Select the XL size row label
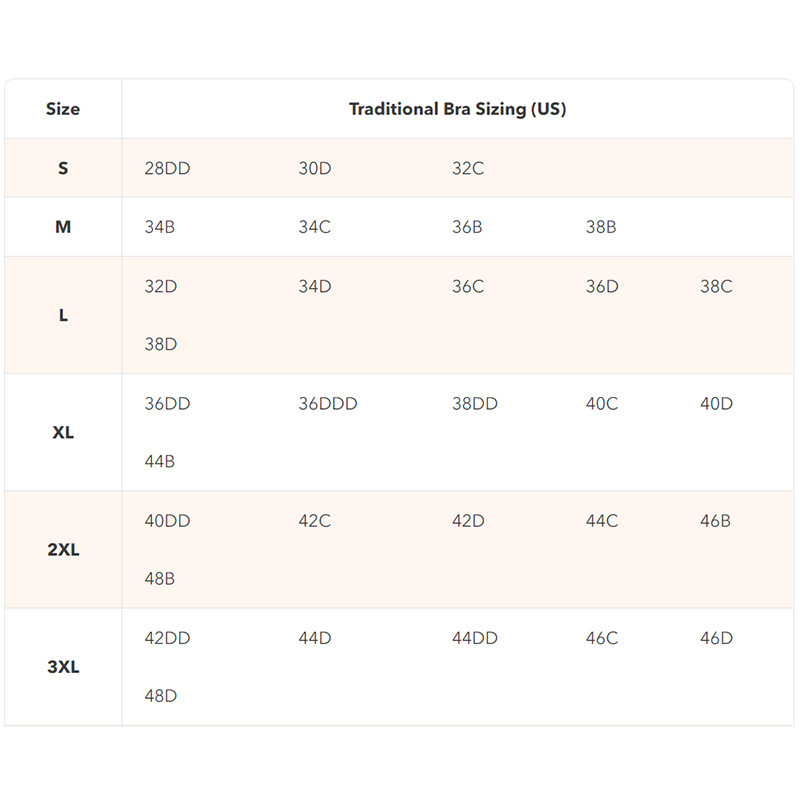 pos(63,433)
